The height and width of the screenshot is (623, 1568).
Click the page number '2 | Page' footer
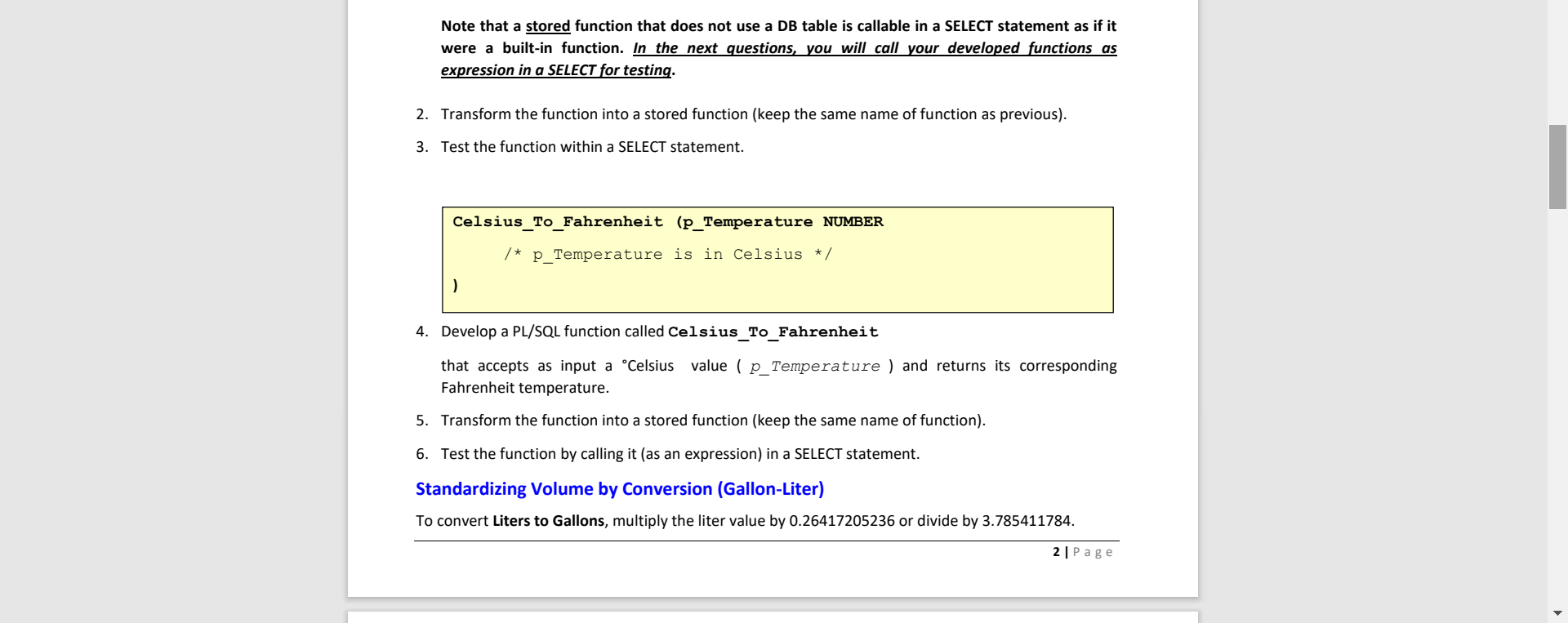1083,552
